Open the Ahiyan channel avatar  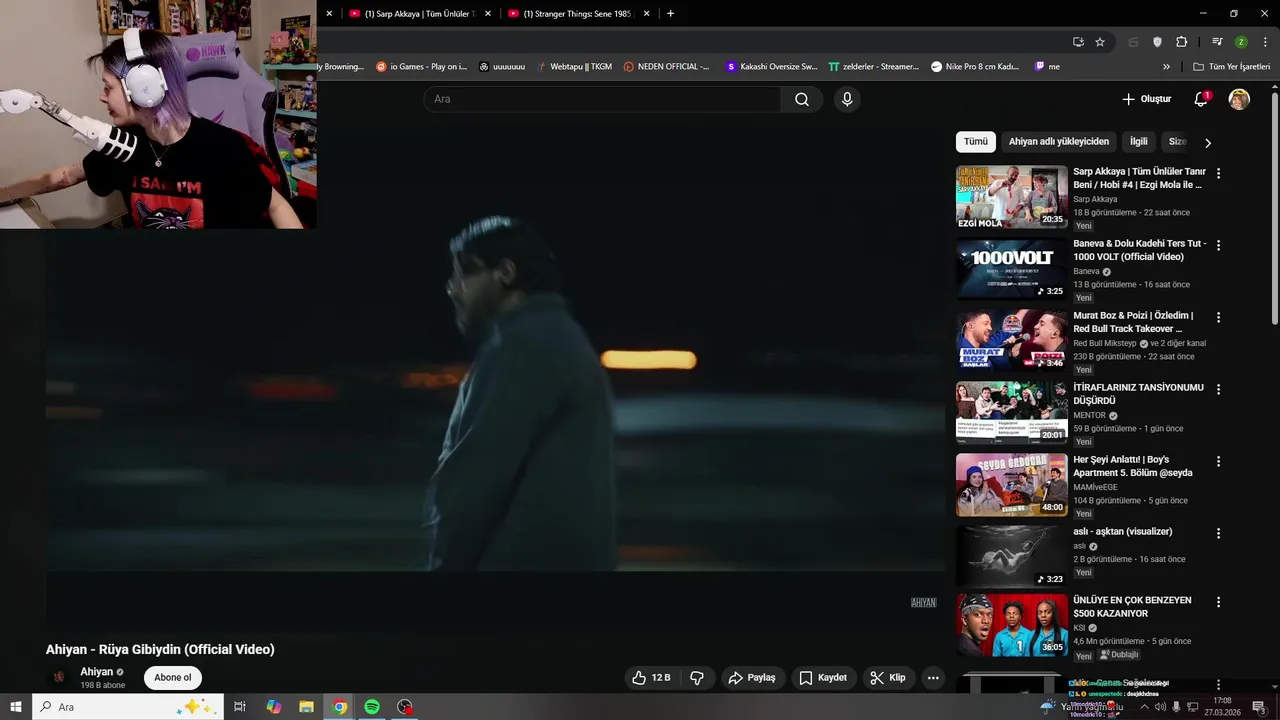coord(59,678)
